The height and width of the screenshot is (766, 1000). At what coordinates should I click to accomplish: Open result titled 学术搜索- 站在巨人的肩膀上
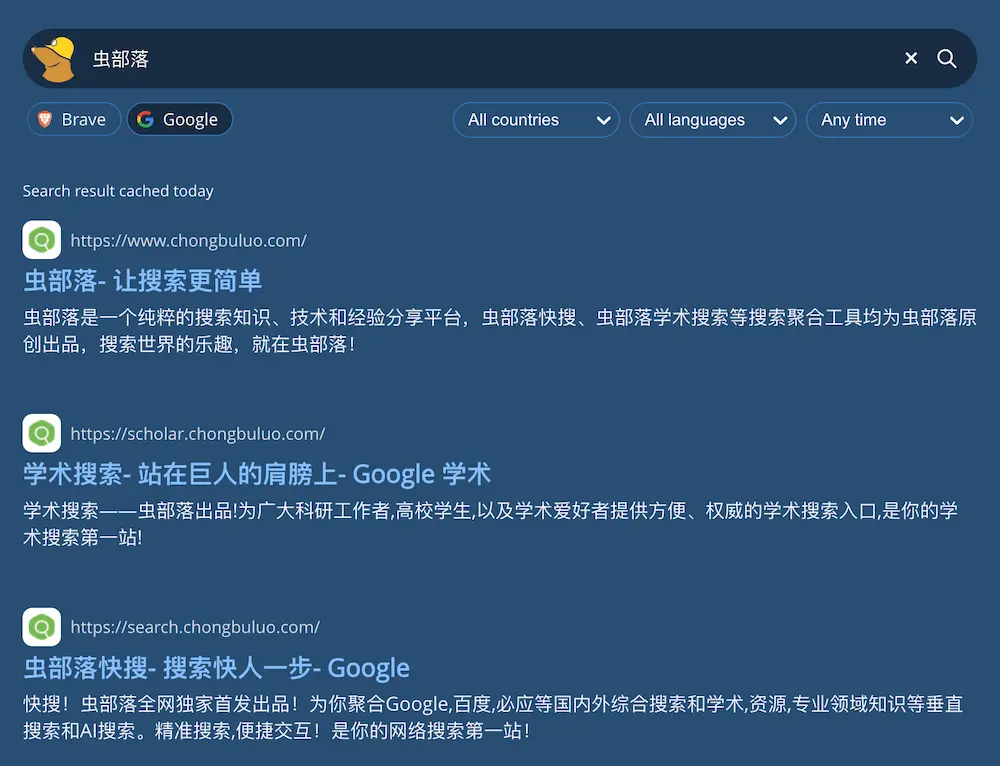[257, 474]
